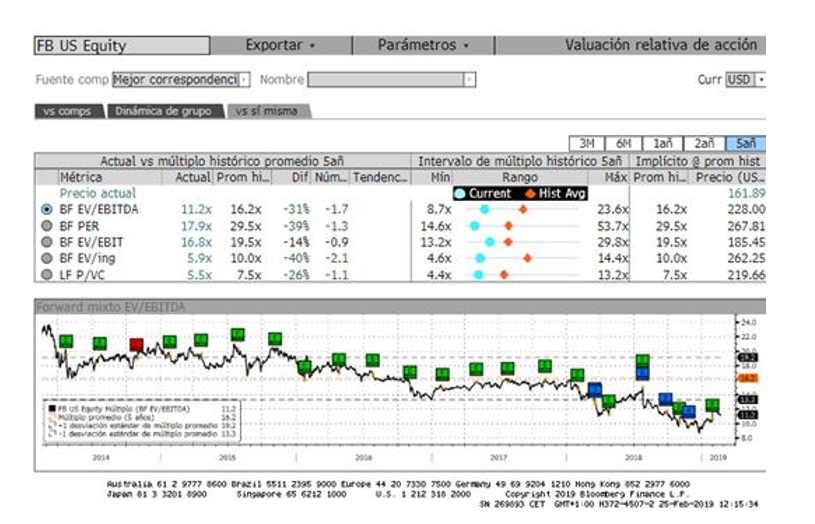Switch to the vs comps tab
815x524 pixels.
pyautogui.click(x=68, y=111)
